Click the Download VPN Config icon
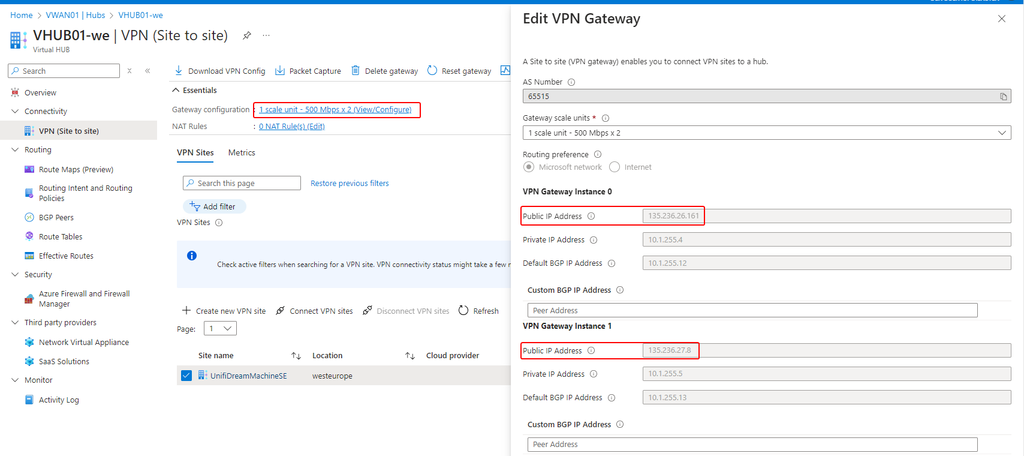The width and height of the screenshot is (1024, 456). click(179, 71)
